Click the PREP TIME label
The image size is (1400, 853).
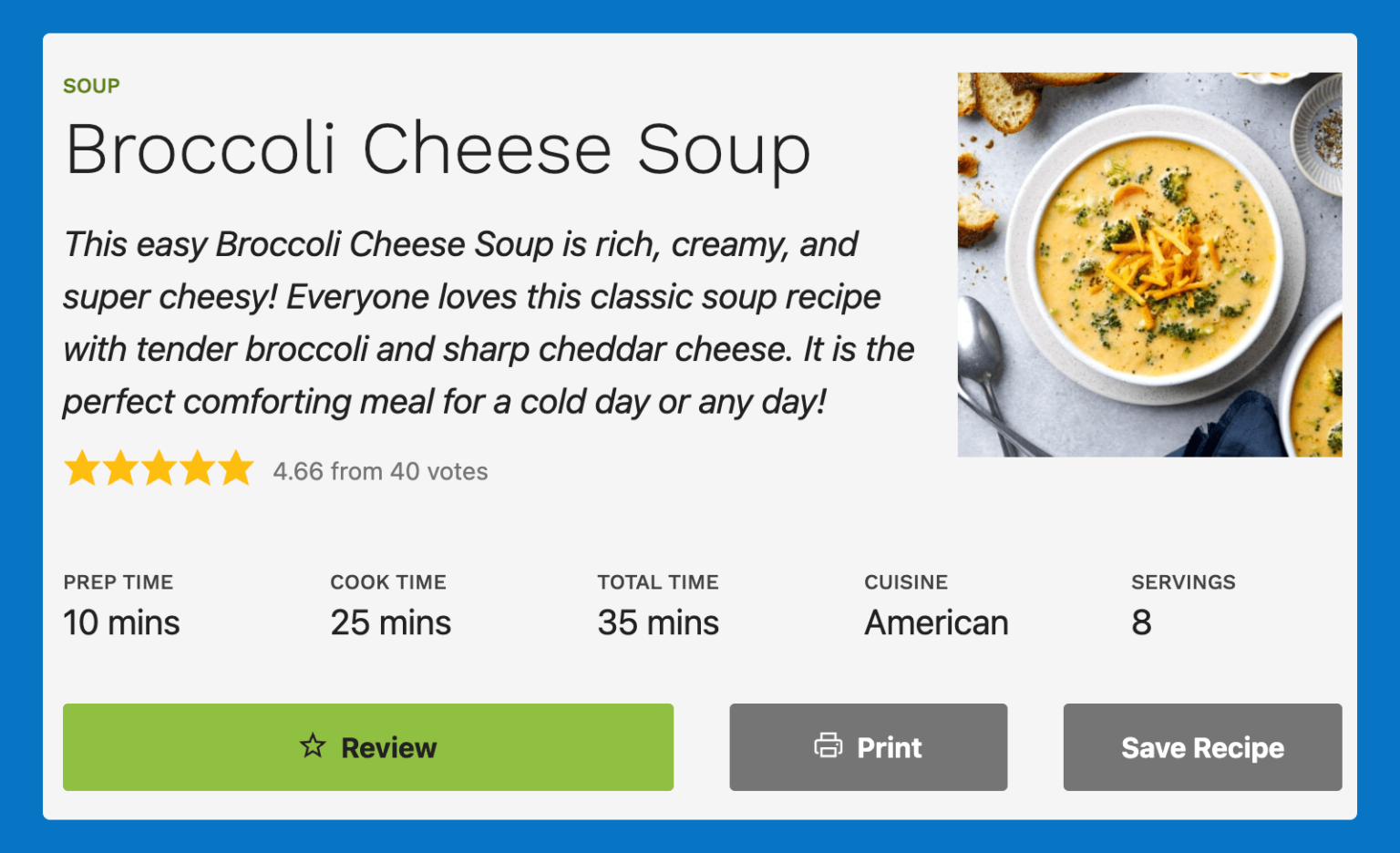pyautogui.click(x=118, y=581)
